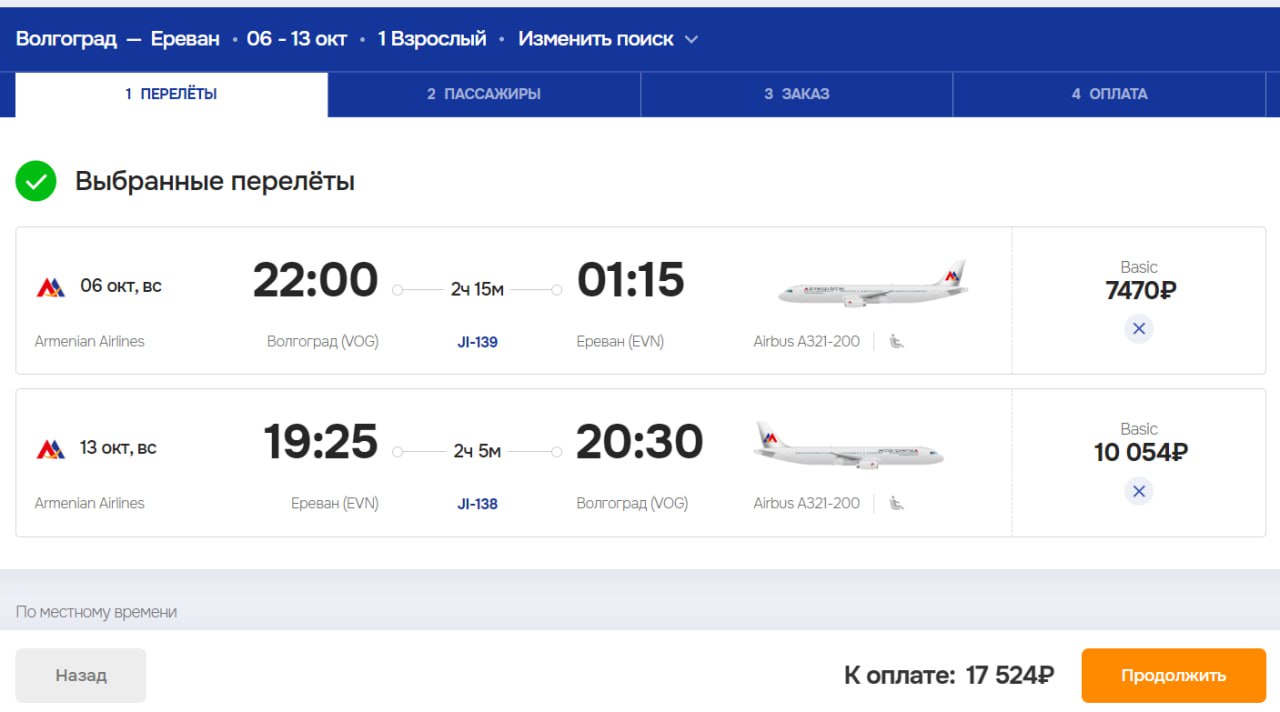Click the Armenian Airlines logo for 13 окт flight
The height and width of the screenshot is (712, 1280).
coord(51,449)
